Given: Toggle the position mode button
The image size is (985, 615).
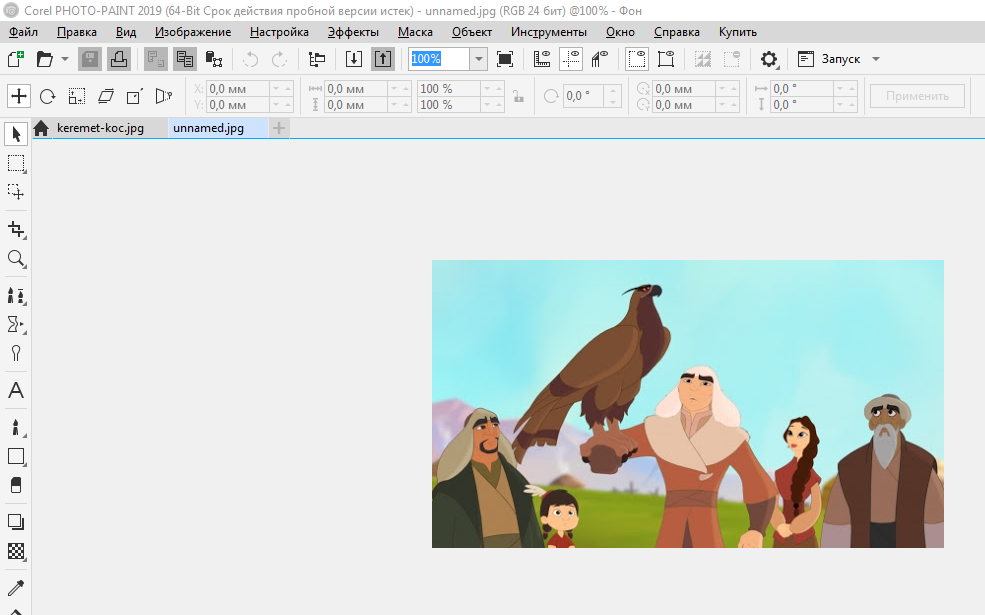Looking at the screenshot, I should [x=18, y=96].
